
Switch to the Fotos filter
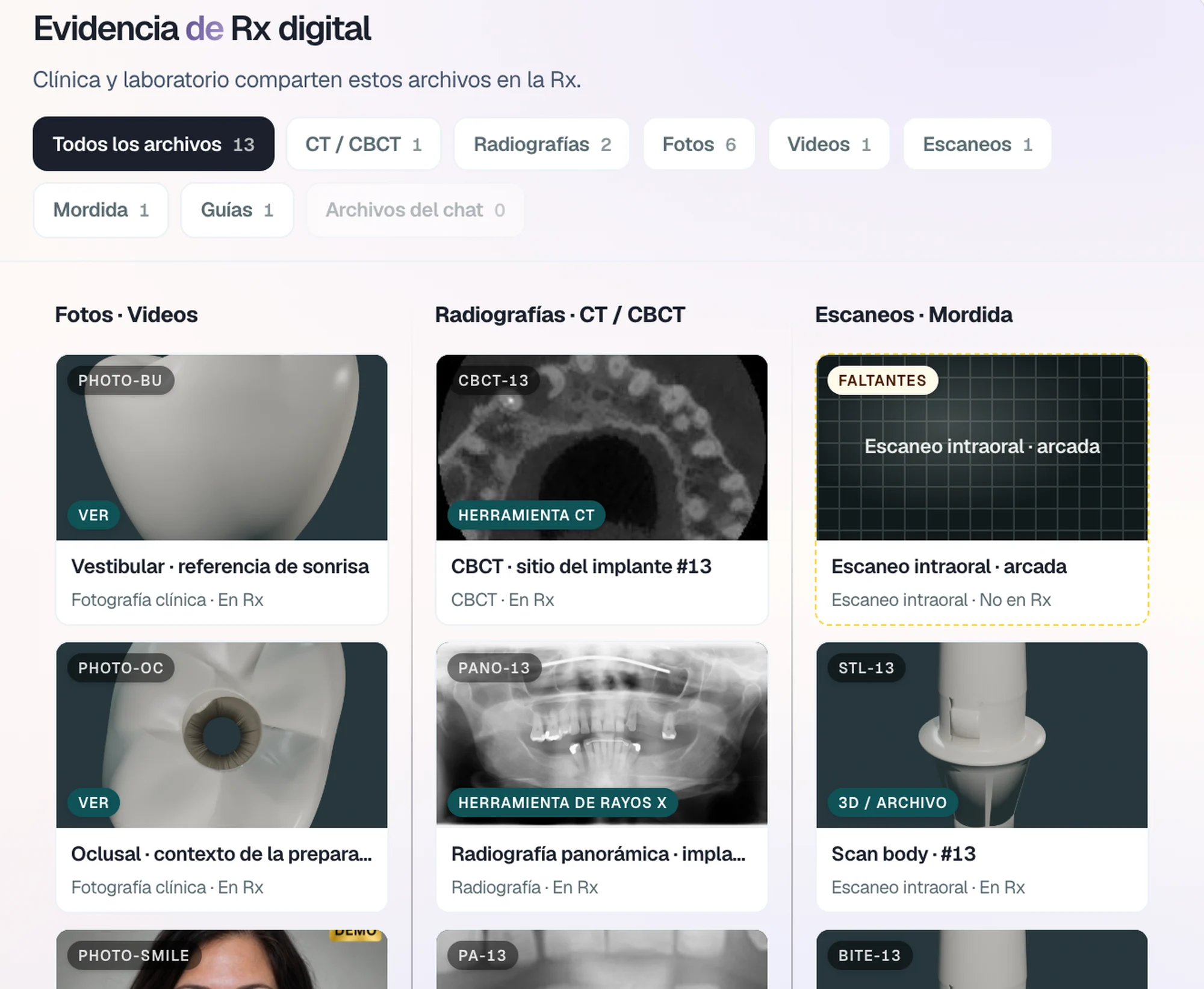point(699,144)
